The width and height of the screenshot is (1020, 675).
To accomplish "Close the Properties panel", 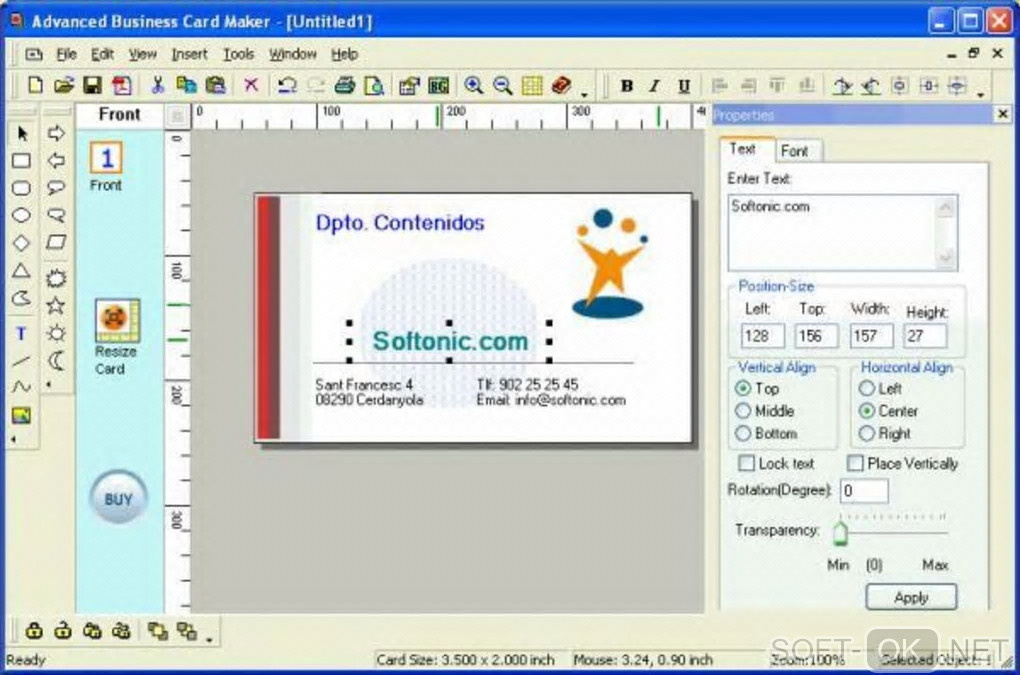I will [1003, 114].
